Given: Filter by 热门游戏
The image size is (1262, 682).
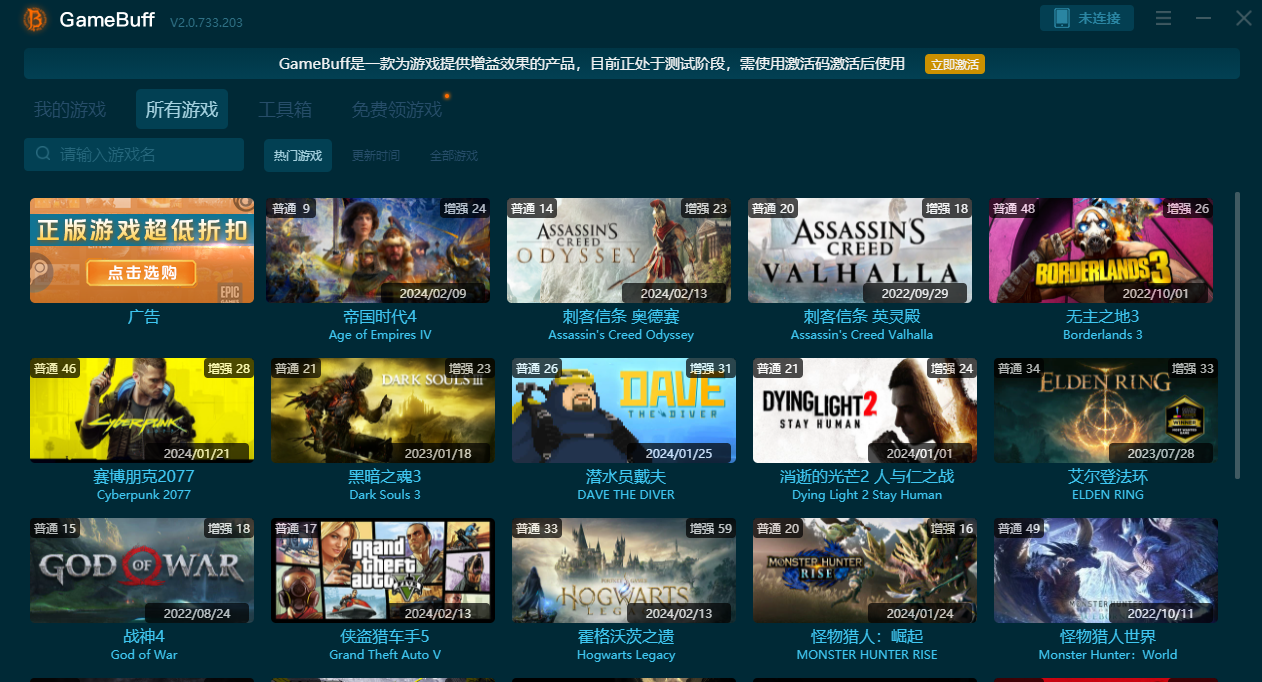Looking at the screenshot, I should tap(298, 155).
